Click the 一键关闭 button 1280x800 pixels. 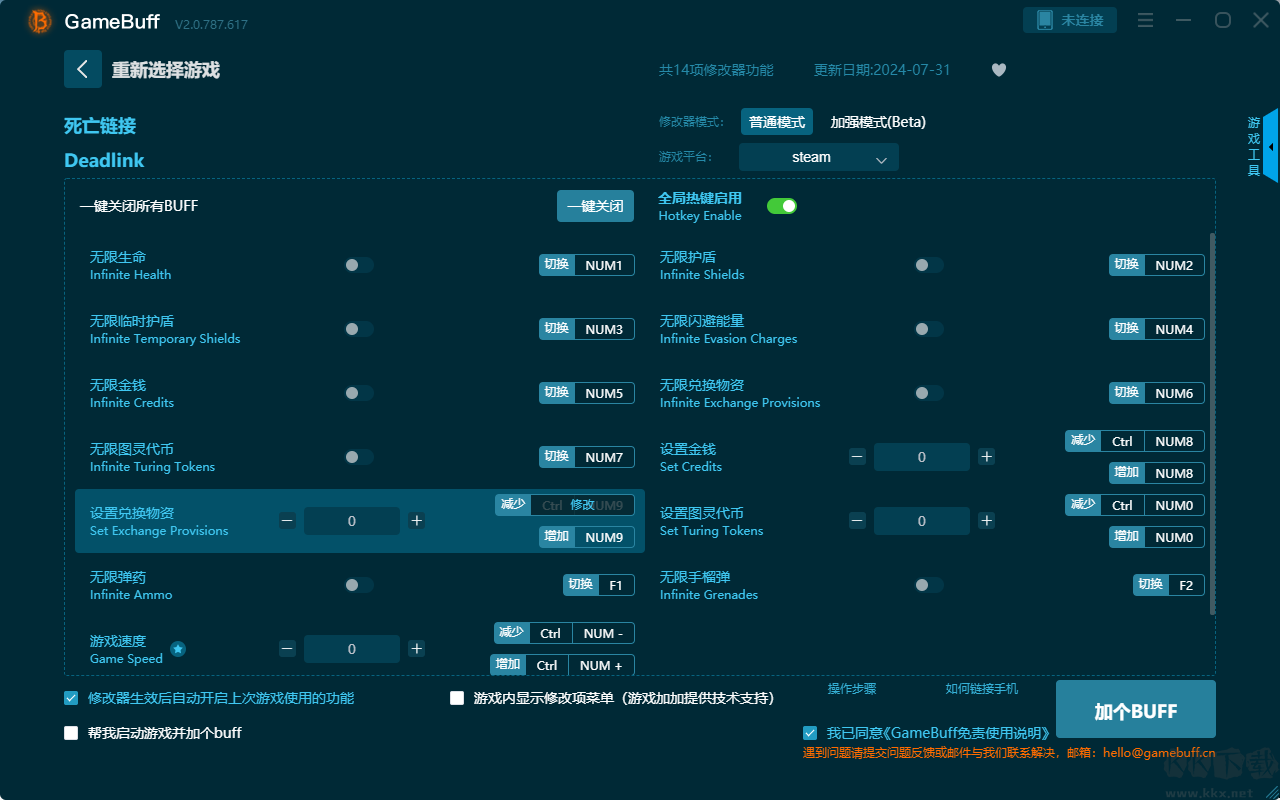pos(595,206)
